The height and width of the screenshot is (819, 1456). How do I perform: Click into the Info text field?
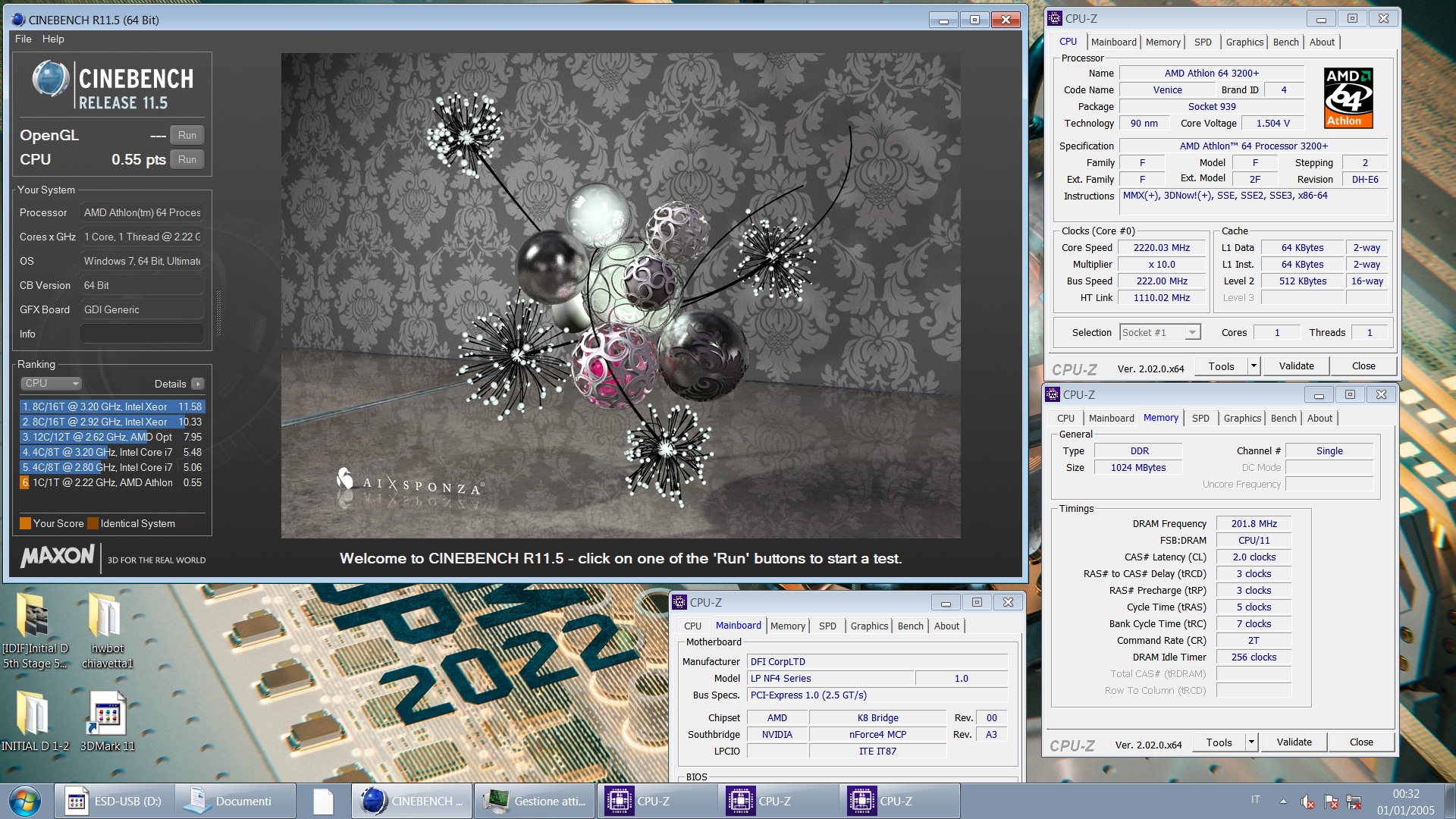point(142,334)
